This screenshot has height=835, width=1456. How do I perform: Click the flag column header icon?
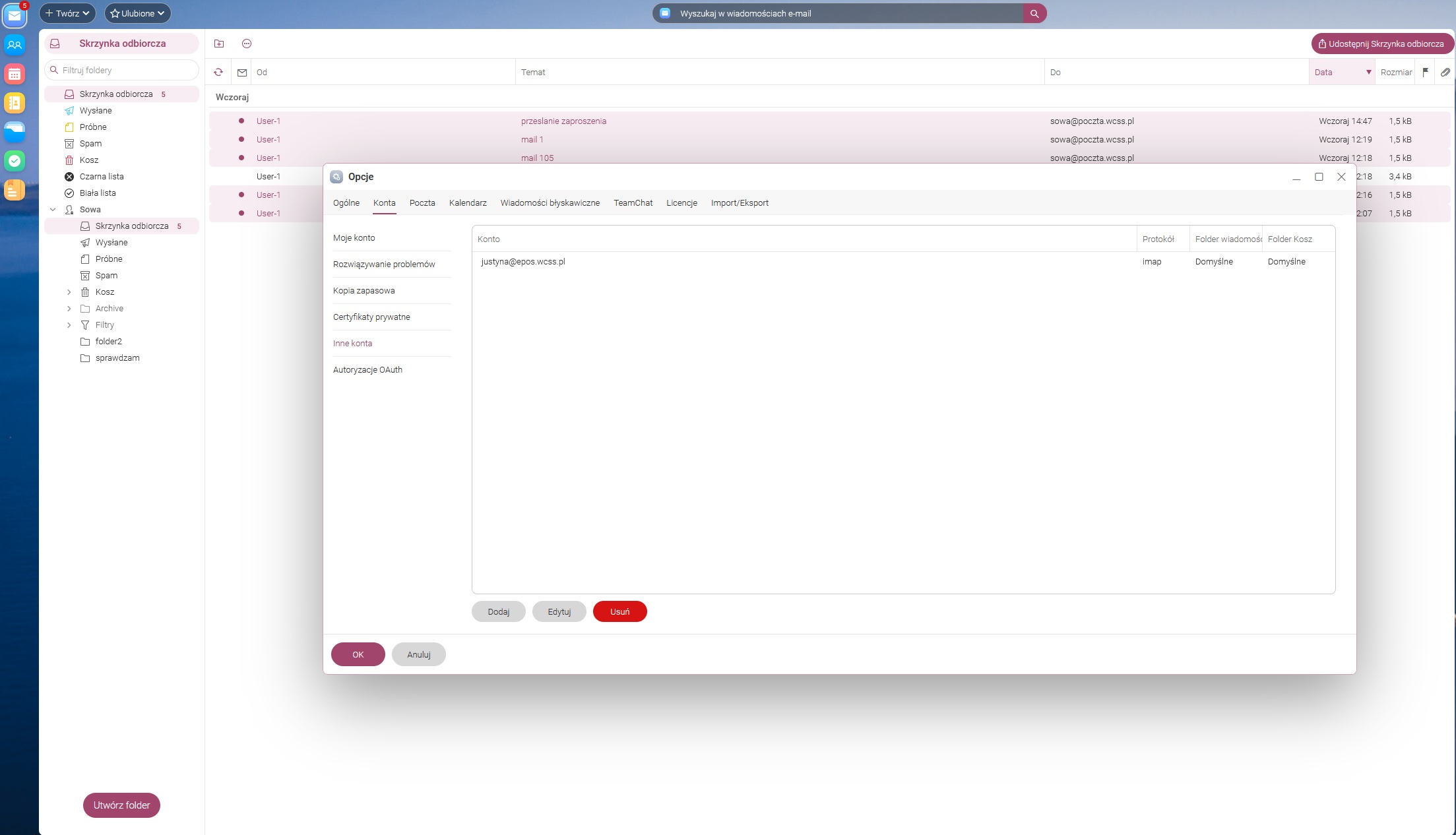pos(1425,72)
